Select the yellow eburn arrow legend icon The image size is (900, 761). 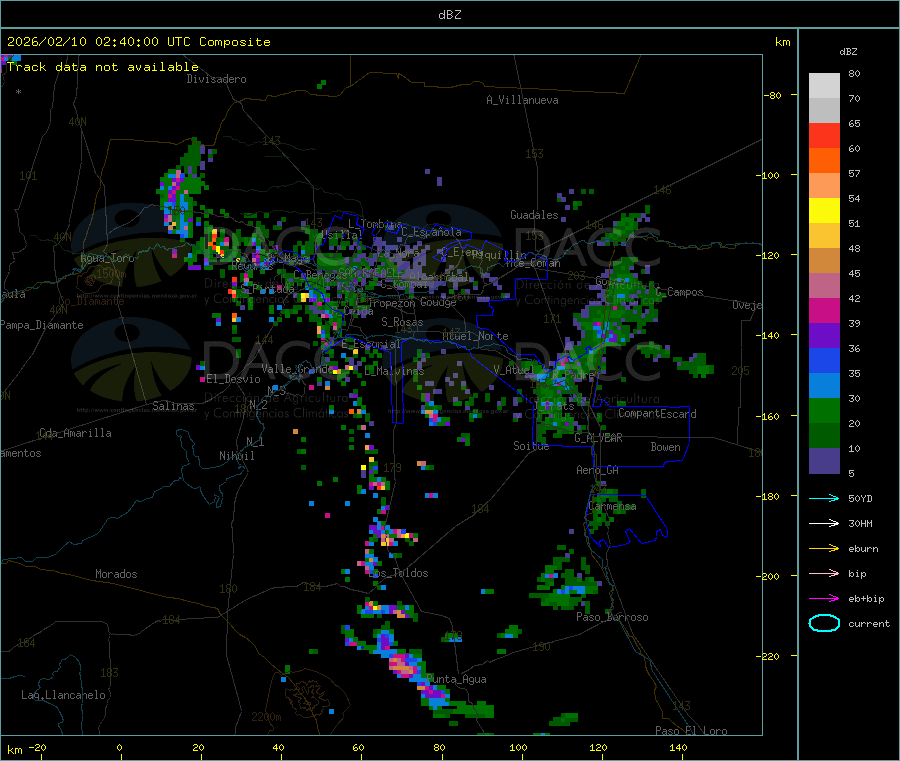click(824, 549)
